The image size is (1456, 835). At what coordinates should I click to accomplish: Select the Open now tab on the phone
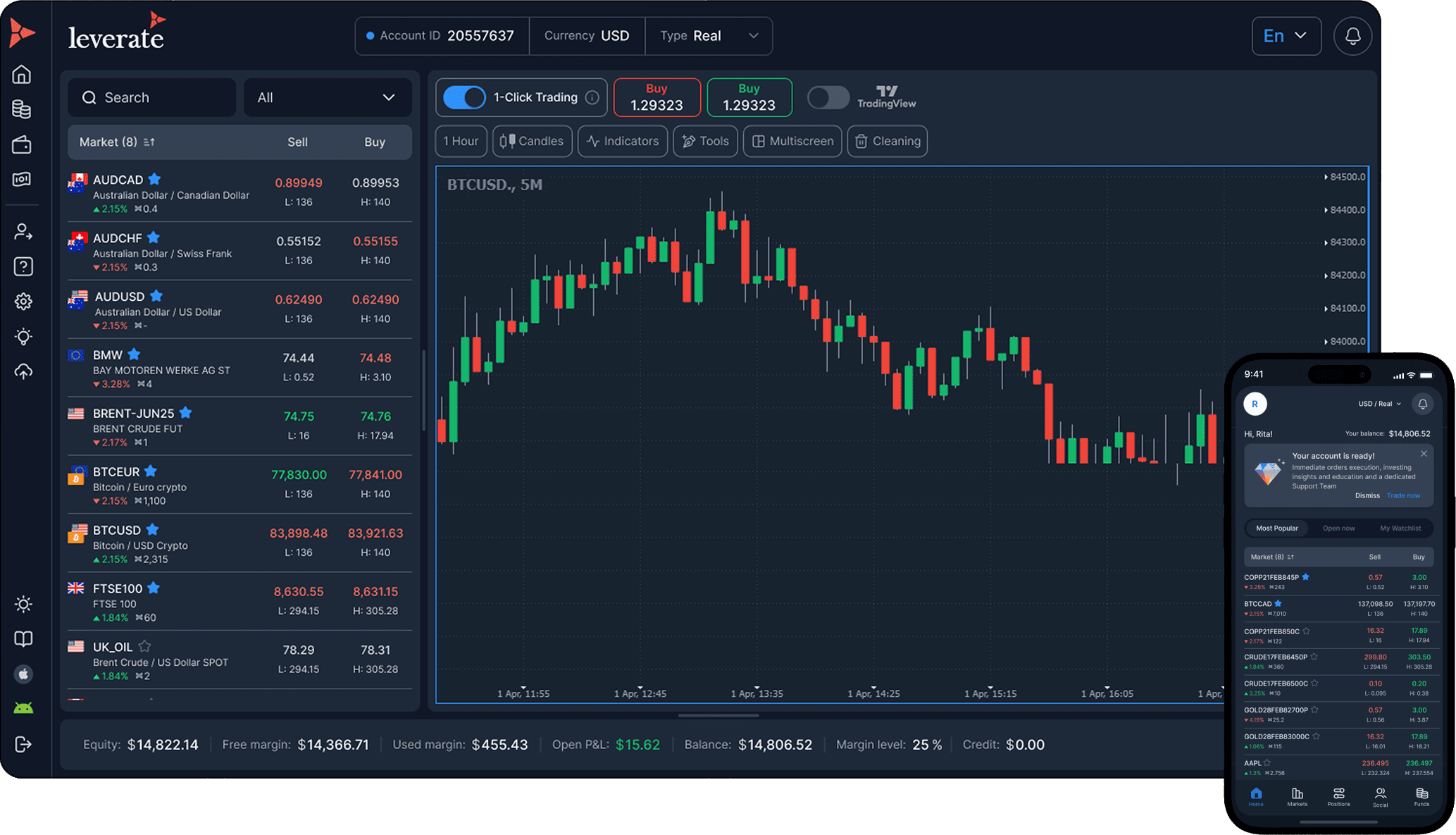[1338, 528]
